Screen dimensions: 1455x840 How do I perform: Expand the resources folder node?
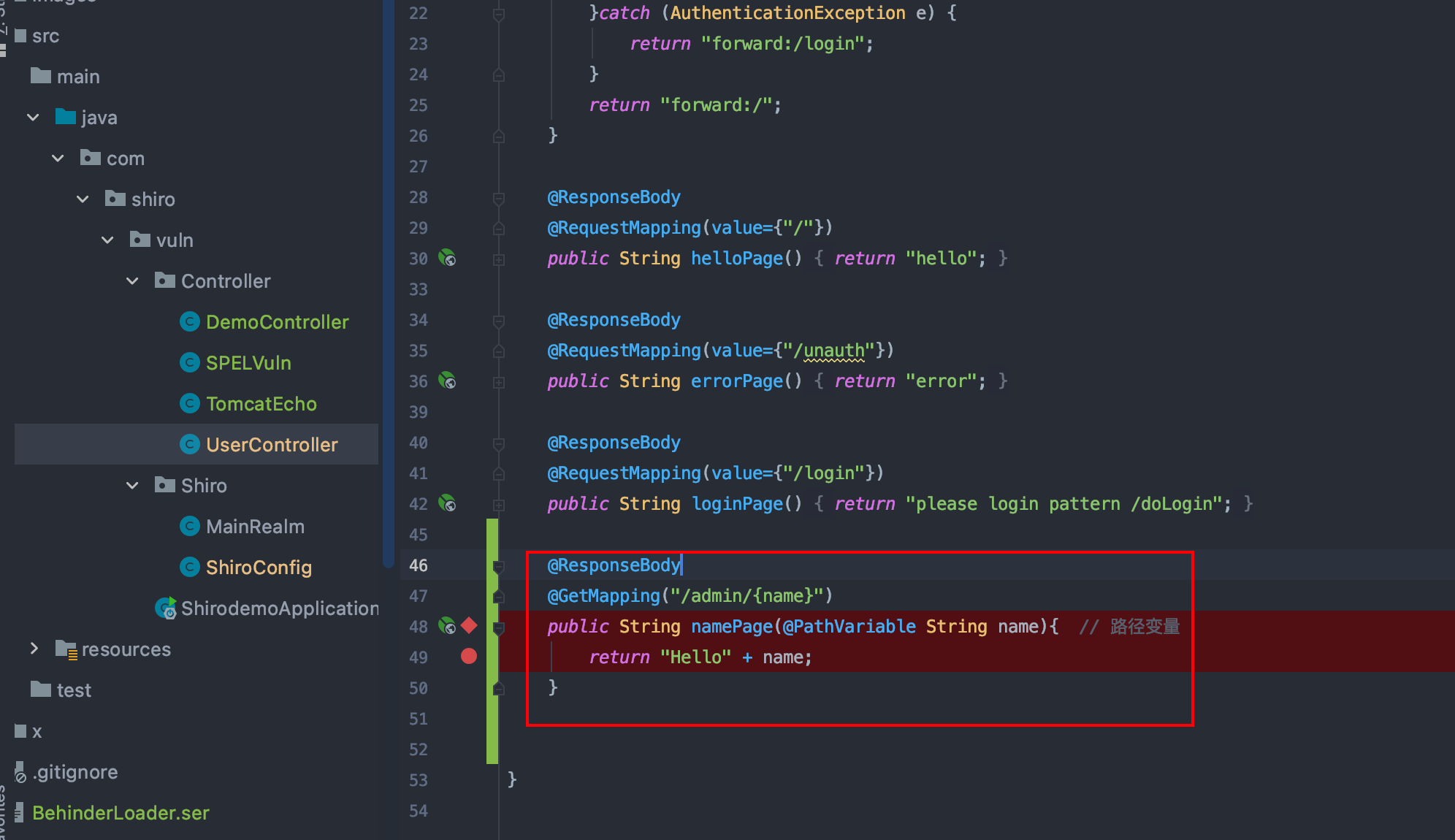tap(34, 649)
